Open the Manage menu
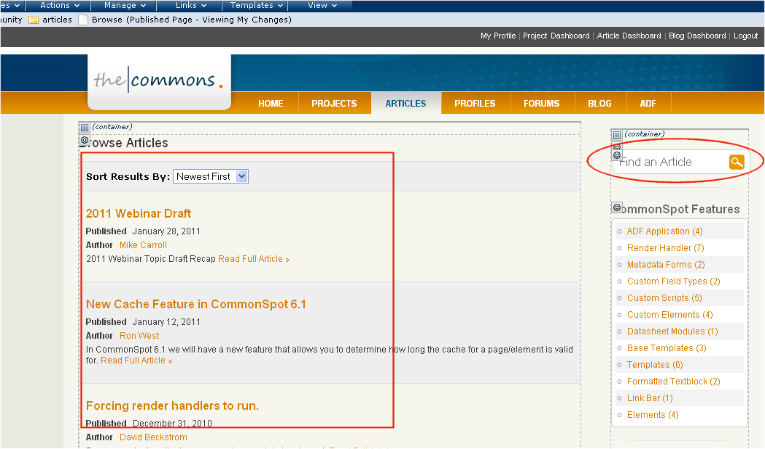 point(126,5)
